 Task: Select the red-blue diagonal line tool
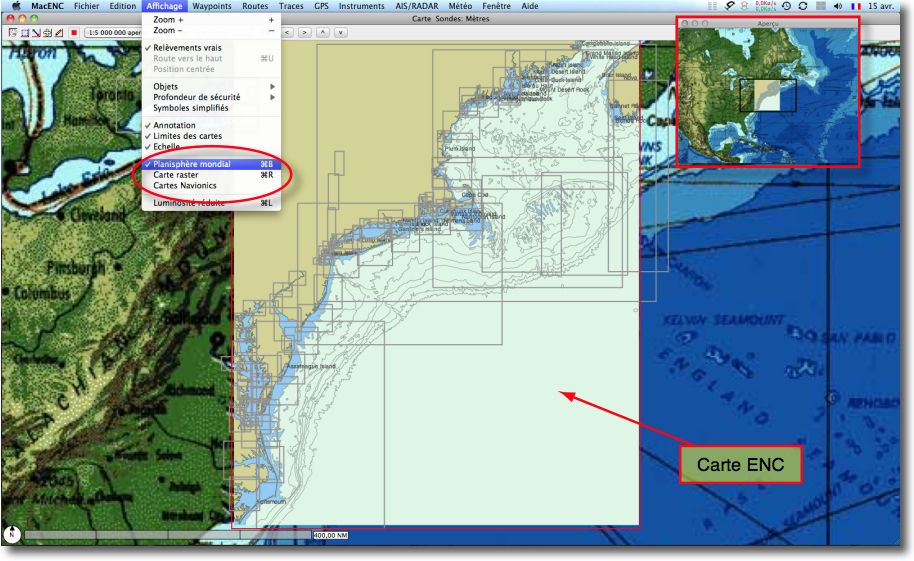[x=36, y=33]
